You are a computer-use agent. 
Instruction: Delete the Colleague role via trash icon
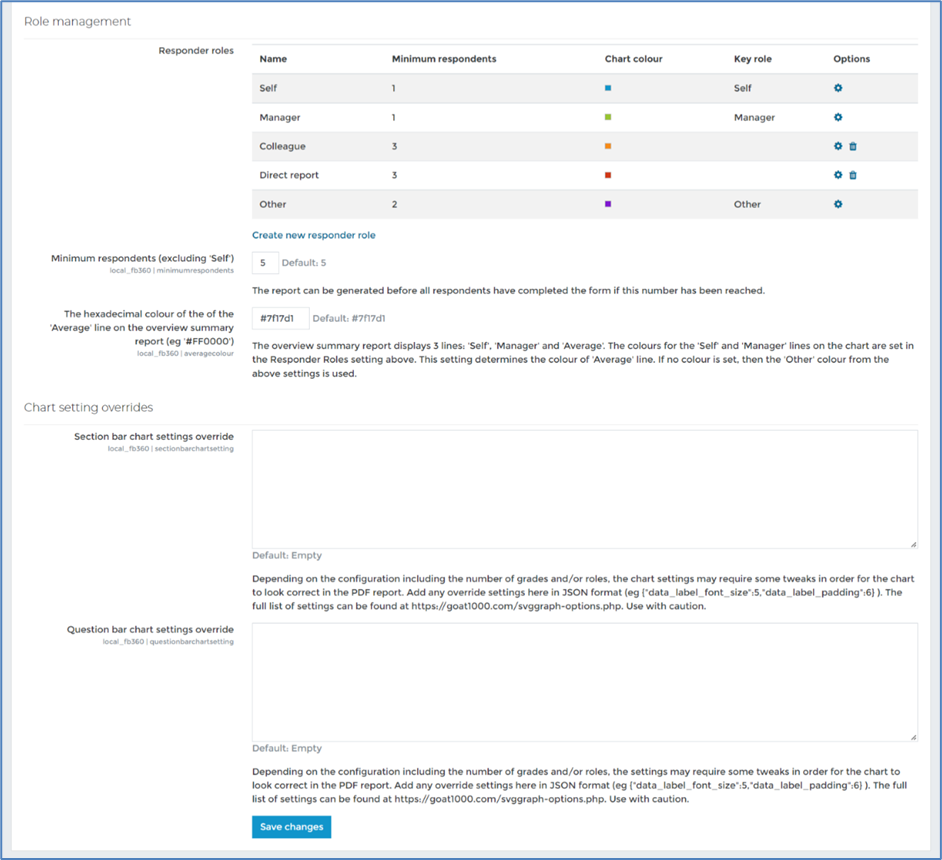[853, 146]
